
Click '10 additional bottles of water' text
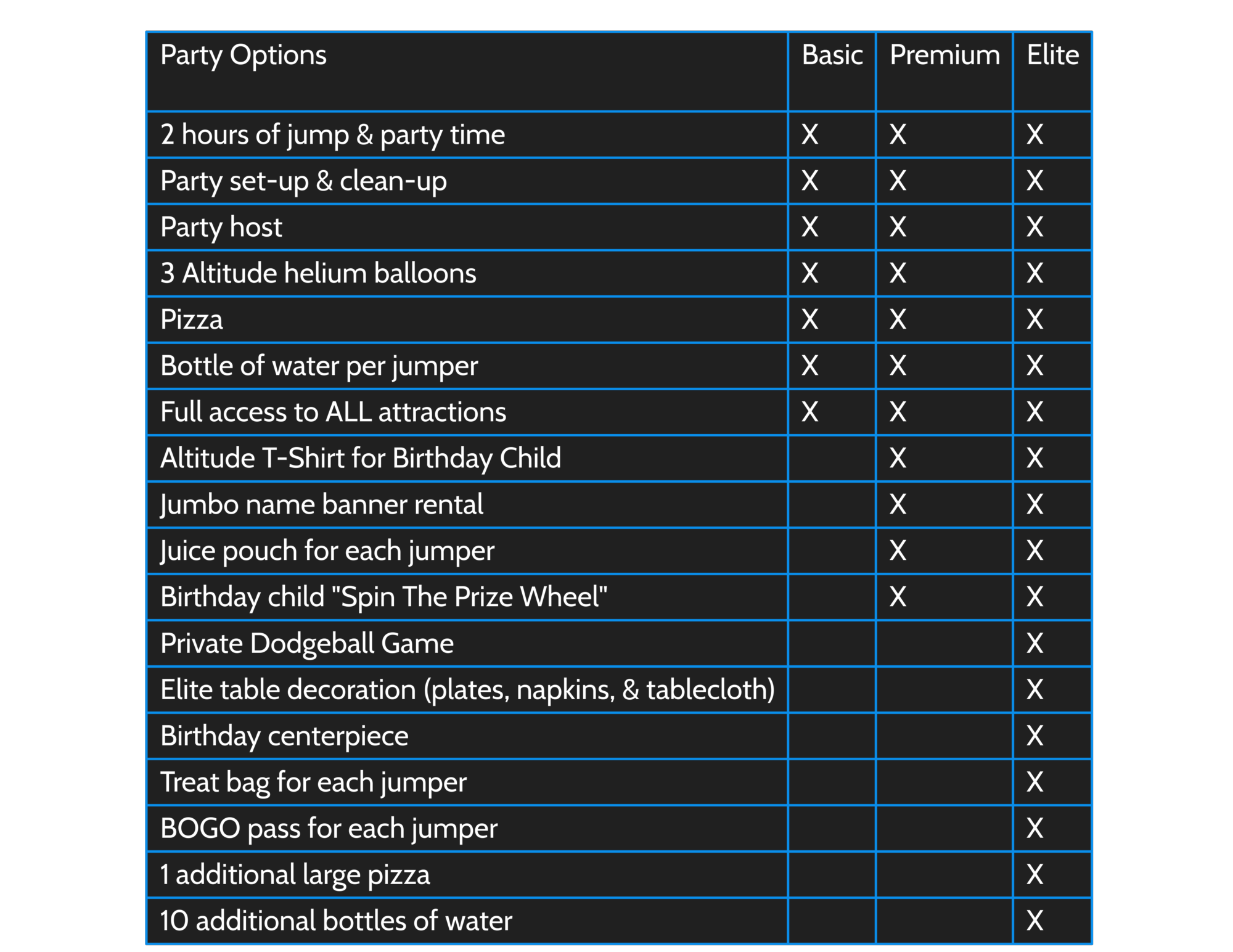tap(336, 921)
